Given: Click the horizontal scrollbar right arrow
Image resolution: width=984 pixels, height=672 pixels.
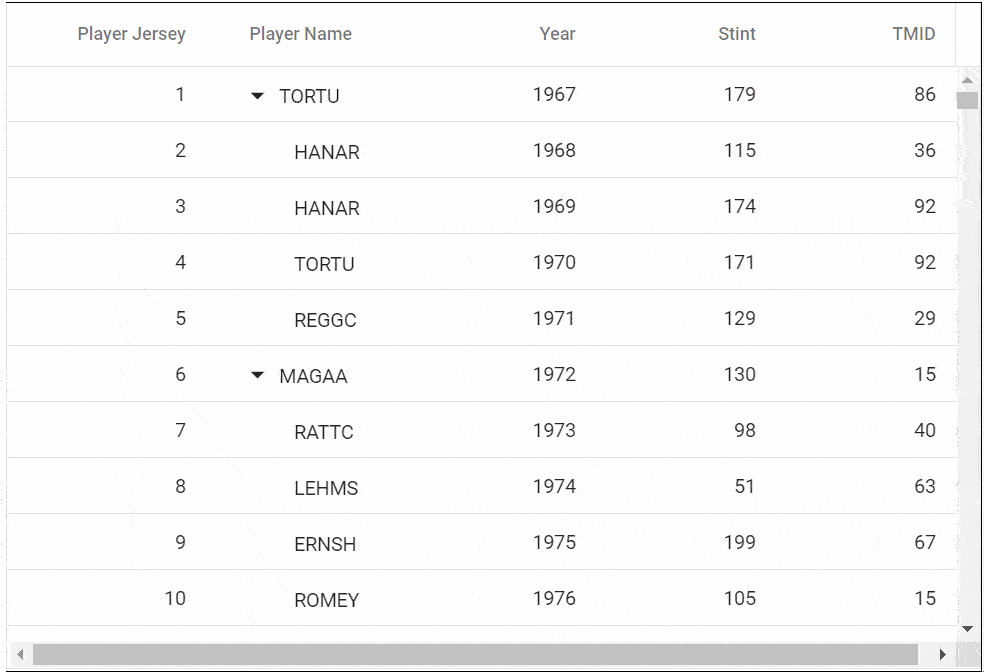Looking at the screenshot, I should tap(942, 654).
